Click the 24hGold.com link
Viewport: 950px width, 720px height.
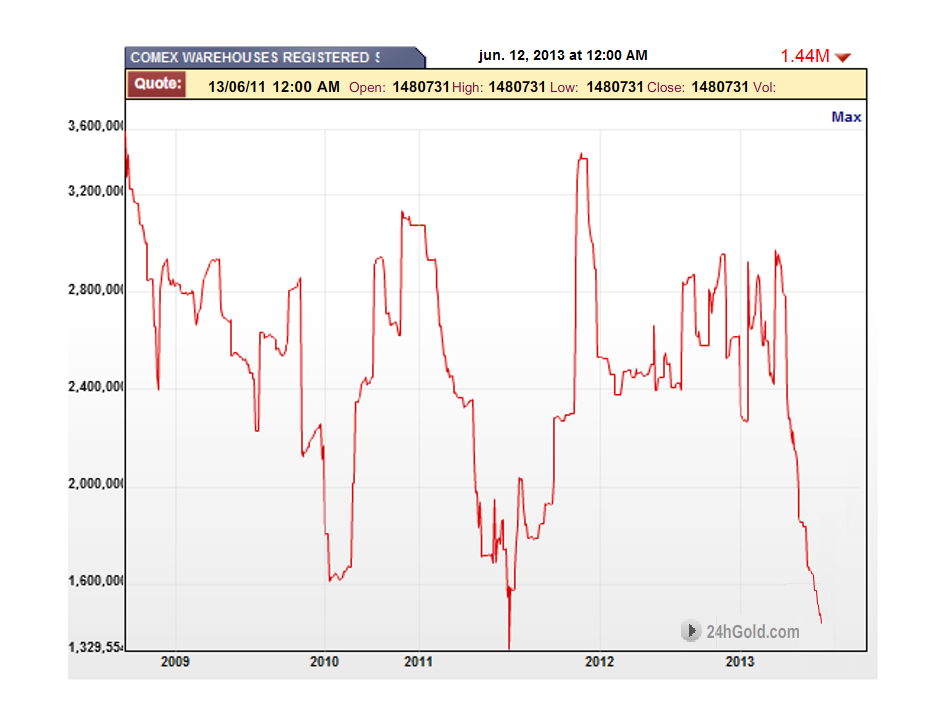pyautogui.click(x=752, y=632)
